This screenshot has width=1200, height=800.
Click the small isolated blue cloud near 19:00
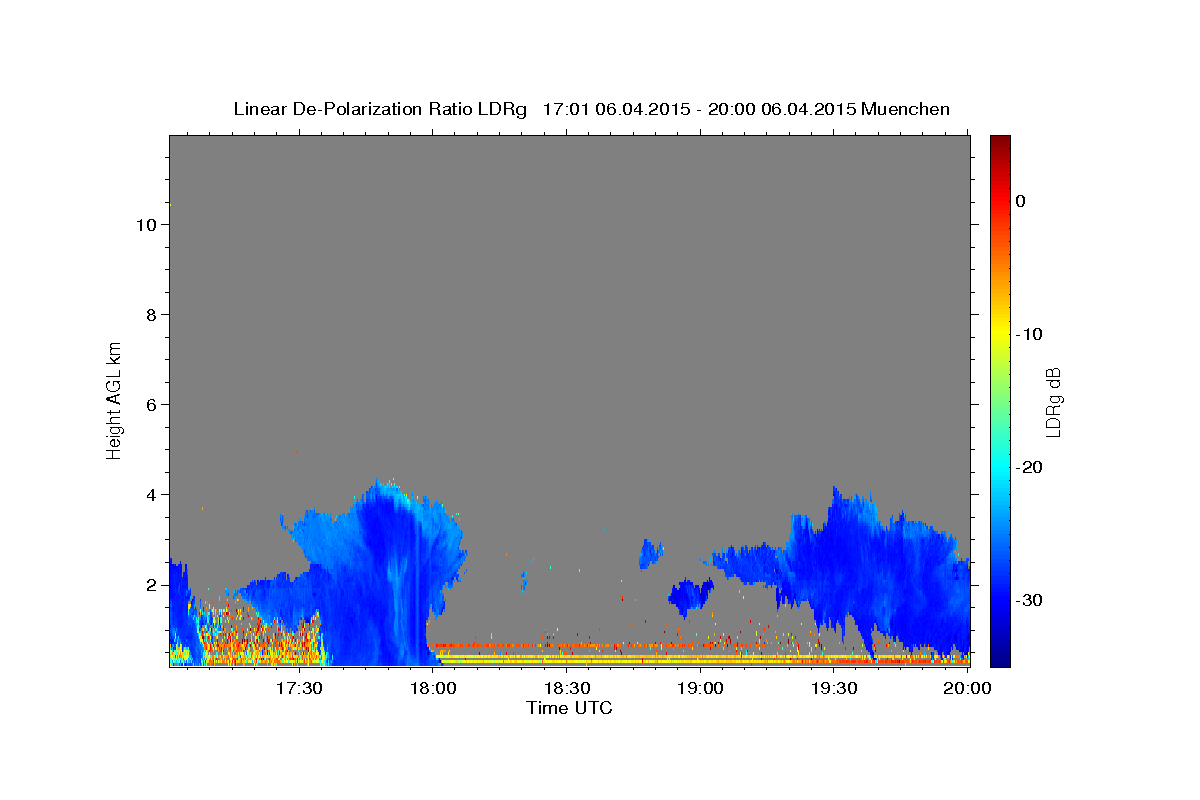click(x=691, y=597)
